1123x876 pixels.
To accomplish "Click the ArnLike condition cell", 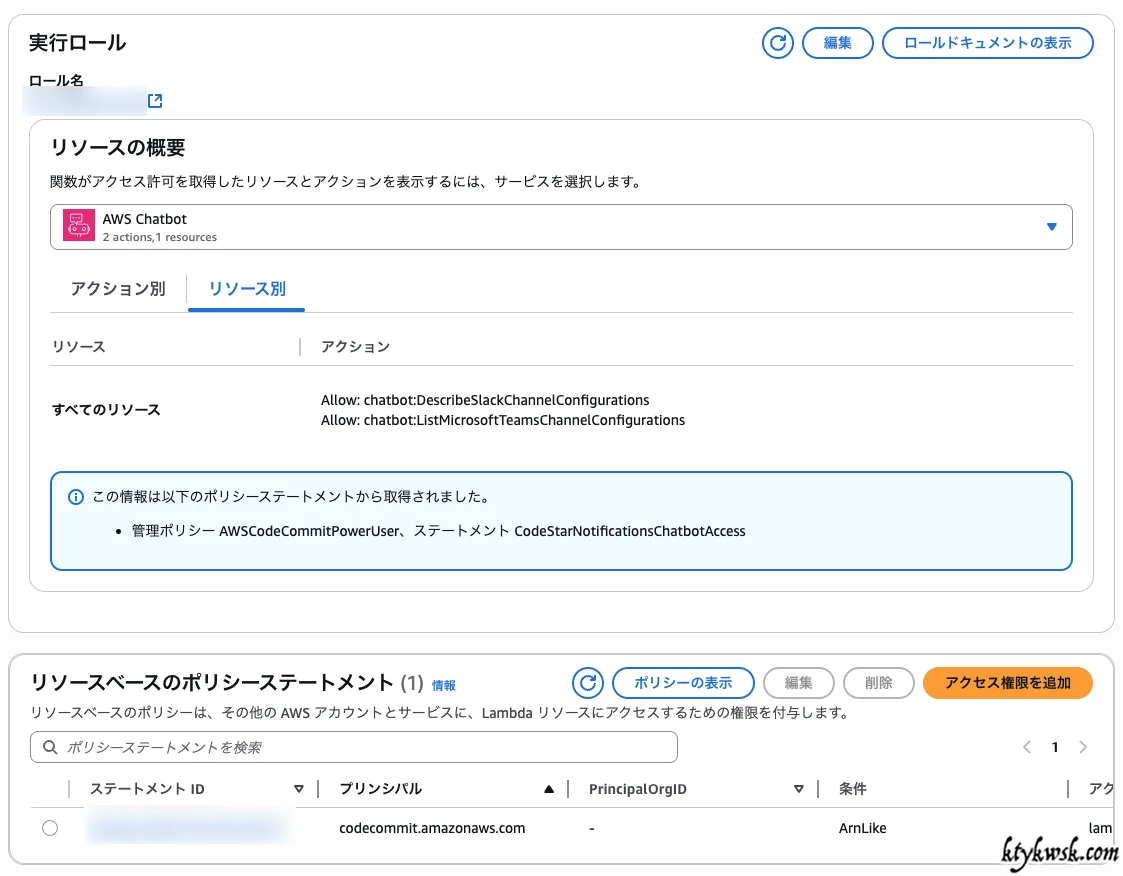I will (862, 828).
